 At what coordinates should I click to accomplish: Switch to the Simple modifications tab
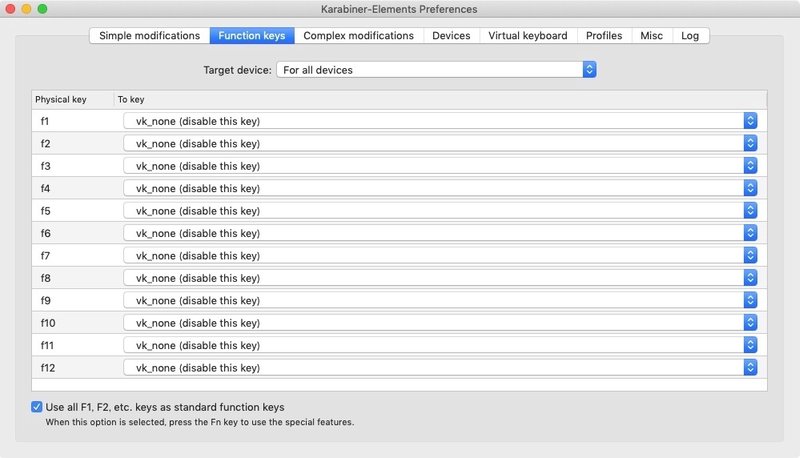[149, 36]
